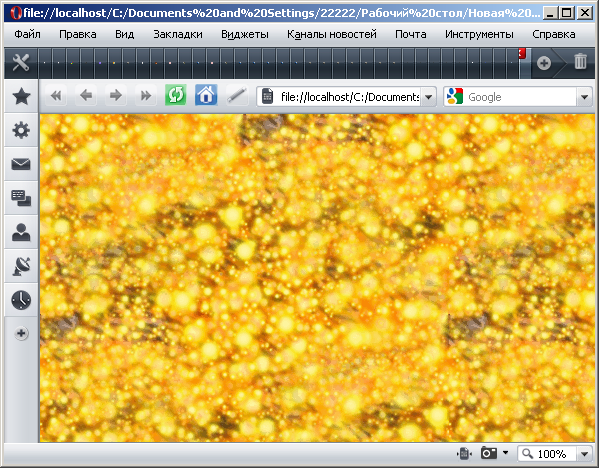This screenshot has height=468, width=599.
Task: Click the Wand pencil icon
Action: [236, 96]
